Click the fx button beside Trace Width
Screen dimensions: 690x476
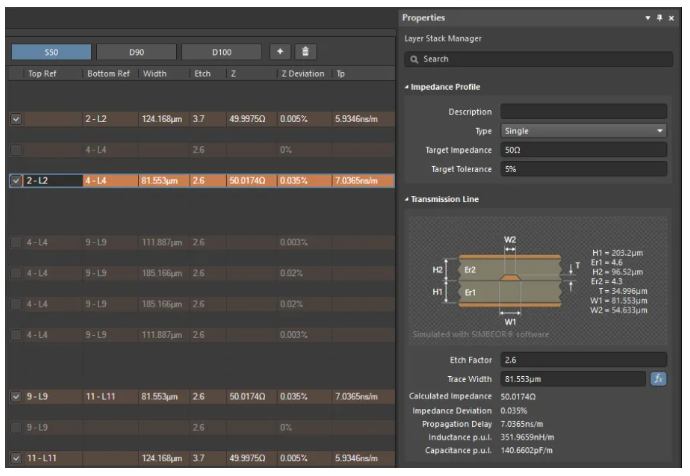click(x=659, y=379)
